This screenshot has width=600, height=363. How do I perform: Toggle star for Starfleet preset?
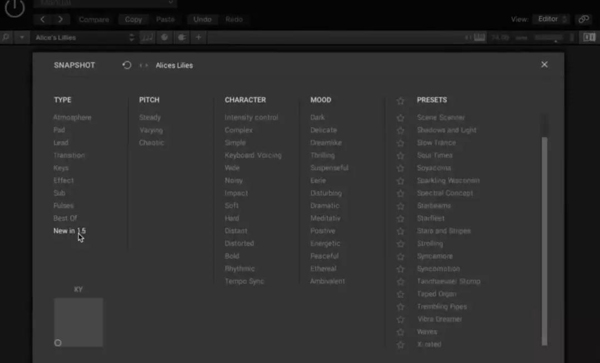coord(400,219)
